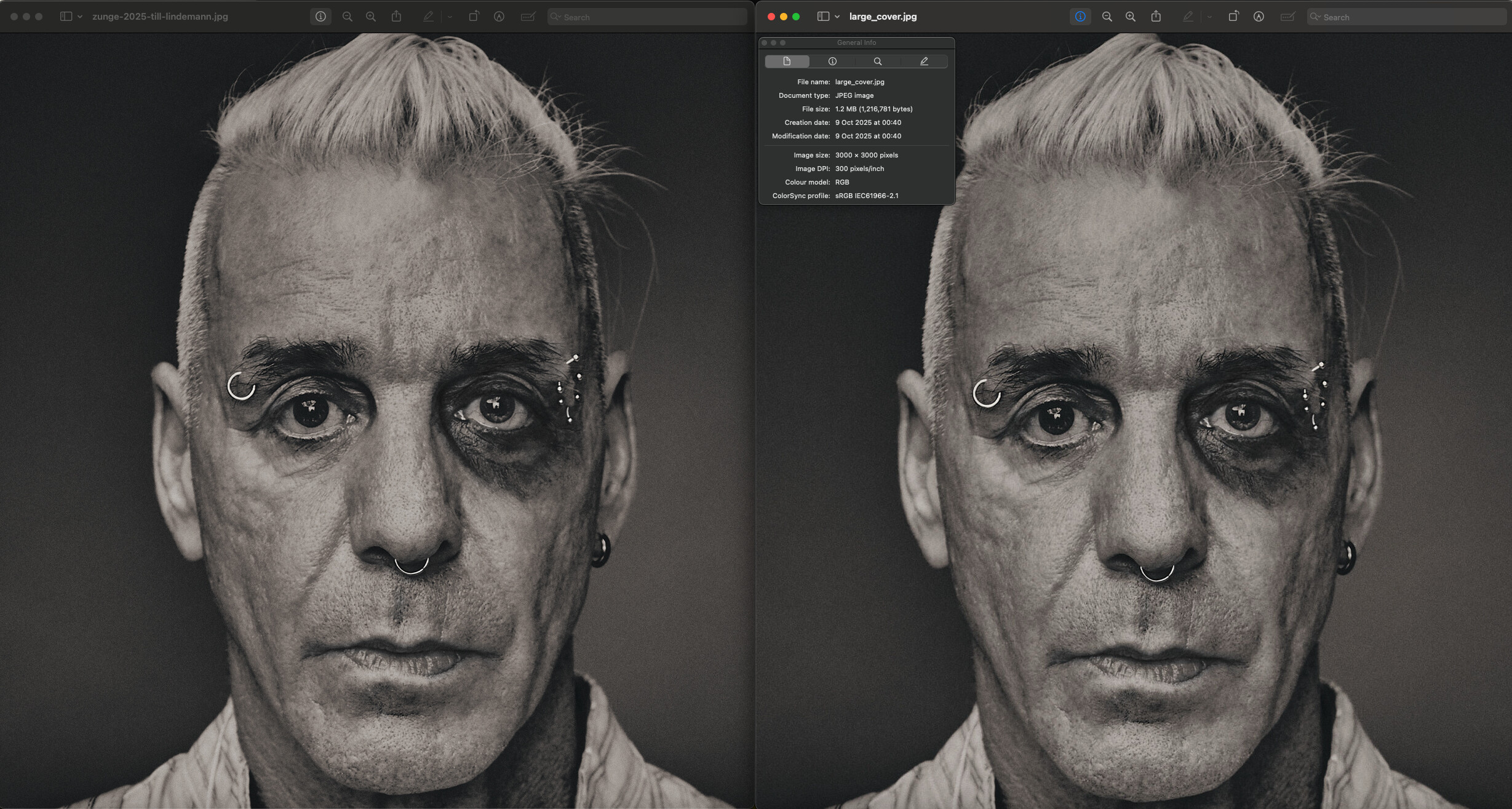The image size is (1512, 809).
Task: Open Markup toolbar in large_cover.jpg window
Action: (1259, 17)
